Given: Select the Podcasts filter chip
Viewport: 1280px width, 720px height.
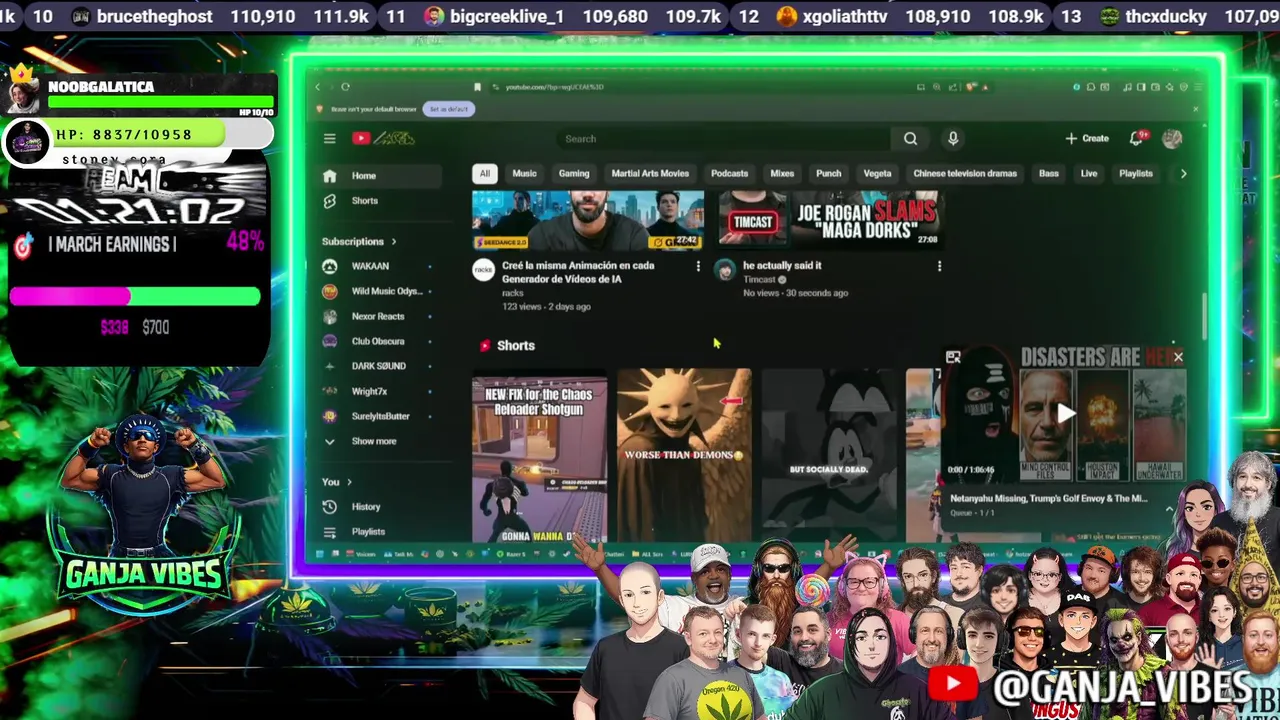Looking at the screenshot, I should tap(729, 174).
